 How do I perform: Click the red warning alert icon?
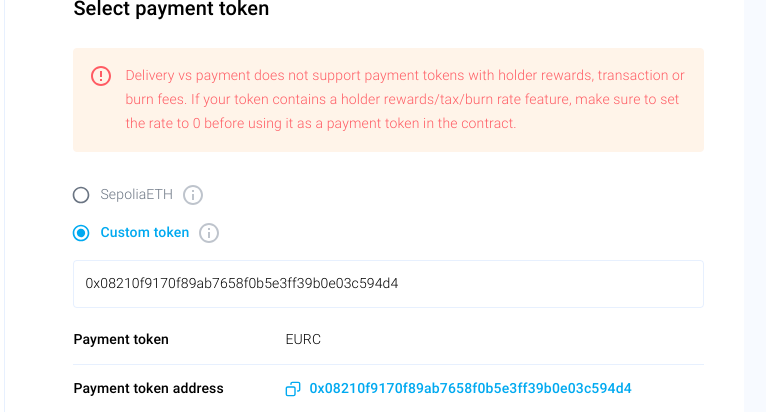point(101,76)
